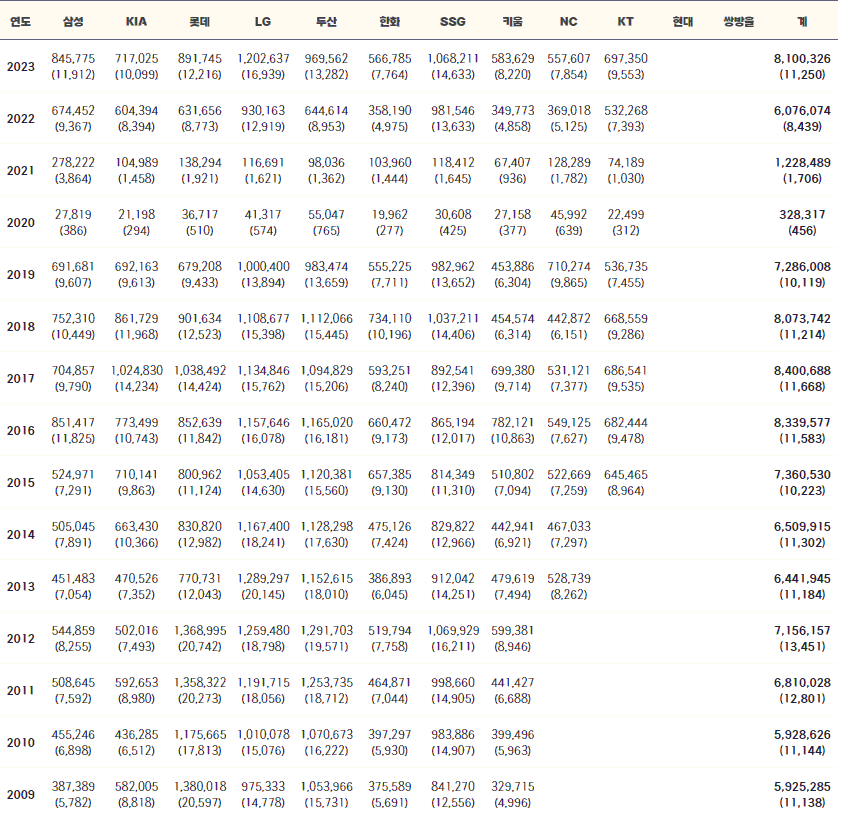Click 롯데 2009 value 1,380,018
The image size is (841, 818).
(x=200, y=787)
